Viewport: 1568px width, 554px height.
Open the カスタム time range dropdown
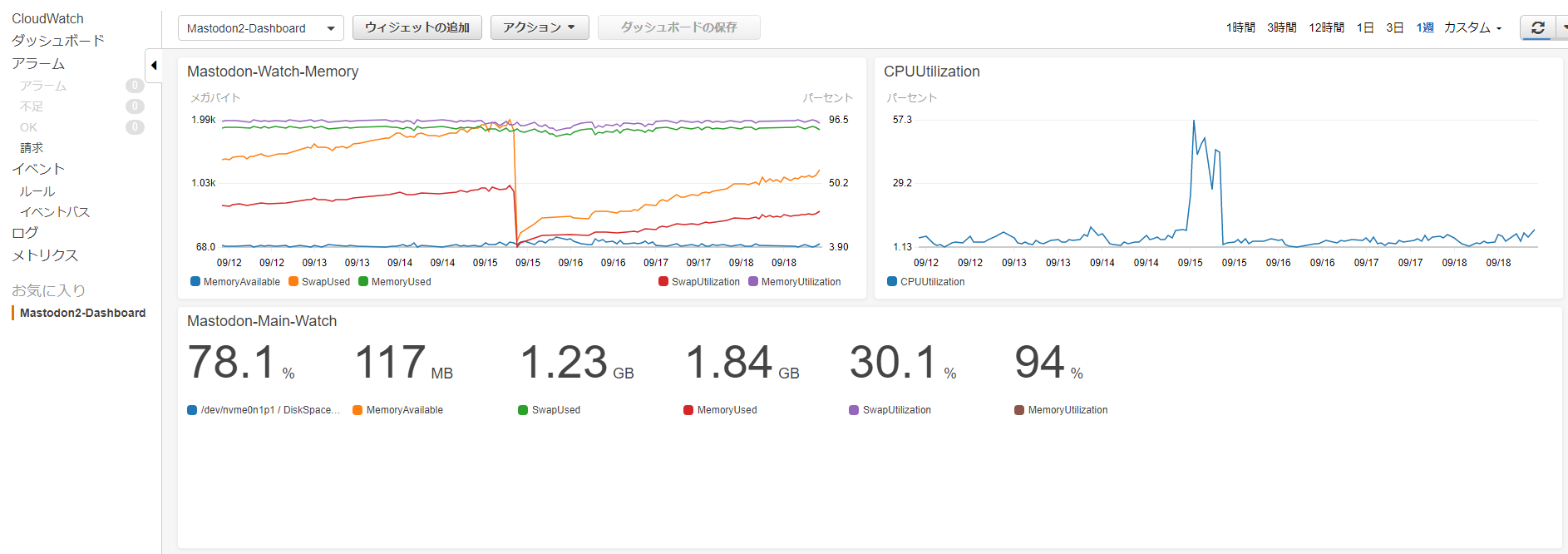[x=1473, y=27]
